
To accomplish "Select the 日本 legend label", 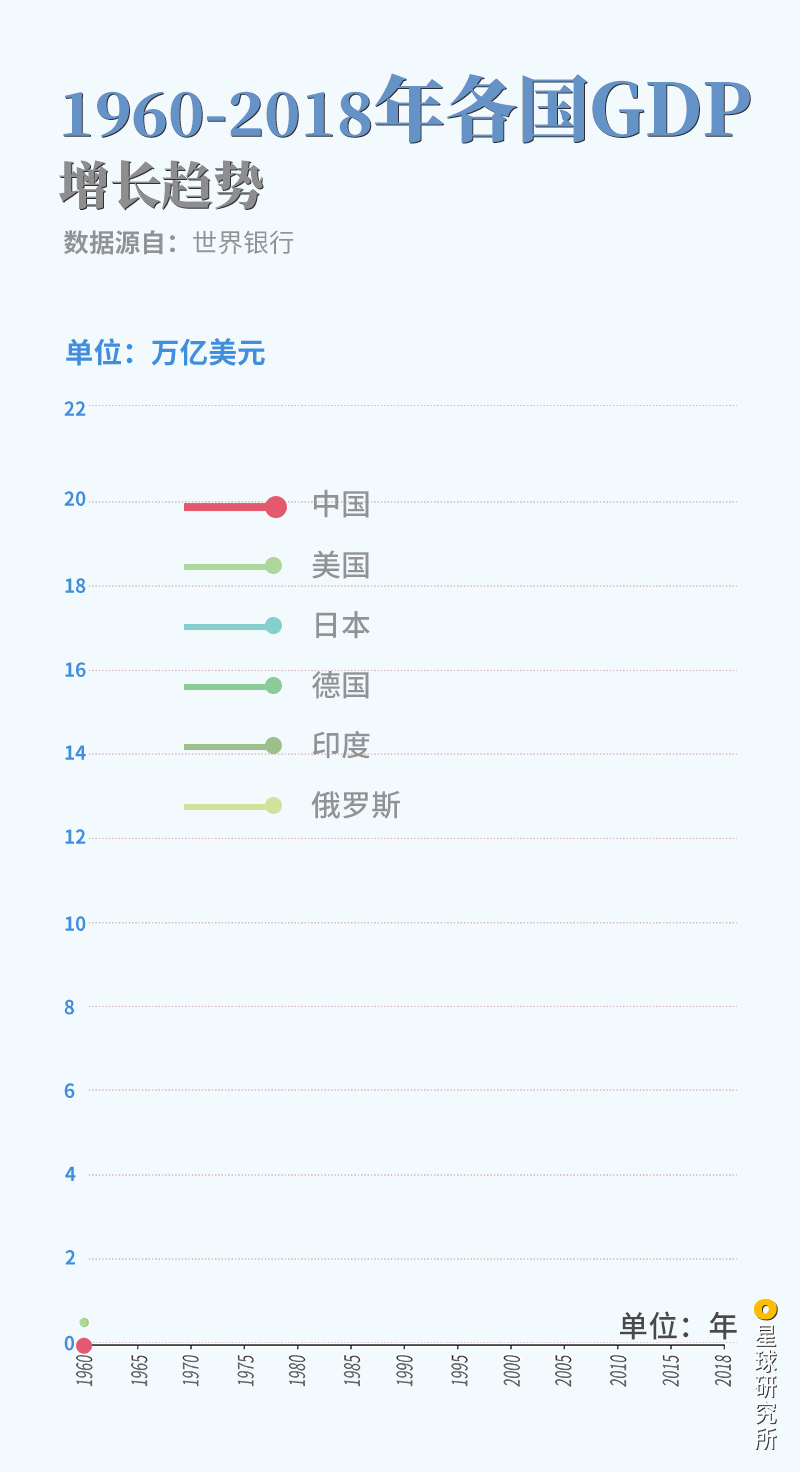I will tap(341, 625).
